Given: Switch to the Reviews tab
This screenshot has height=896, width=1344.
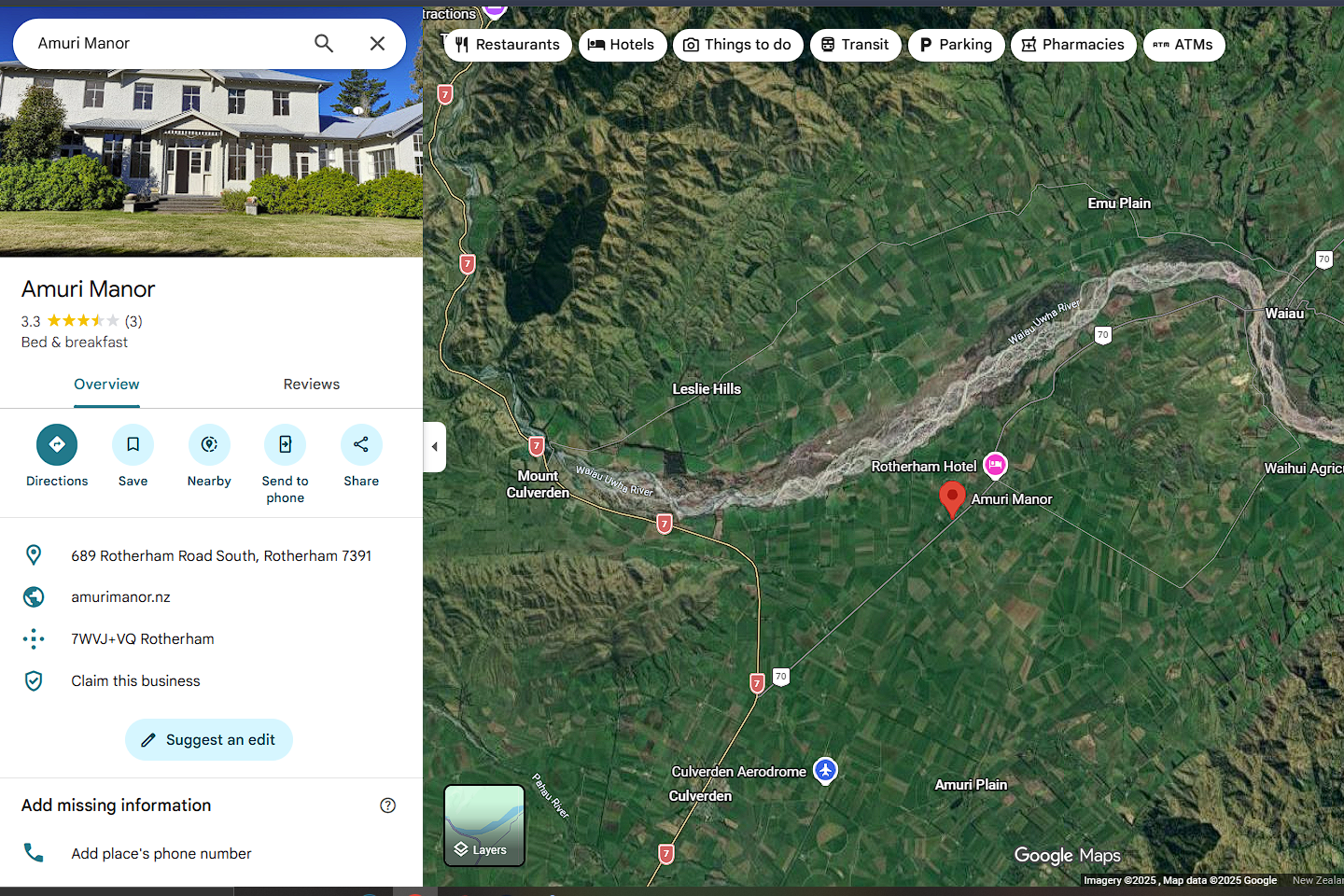Looking at the screenshot, I should coord(311,385).
